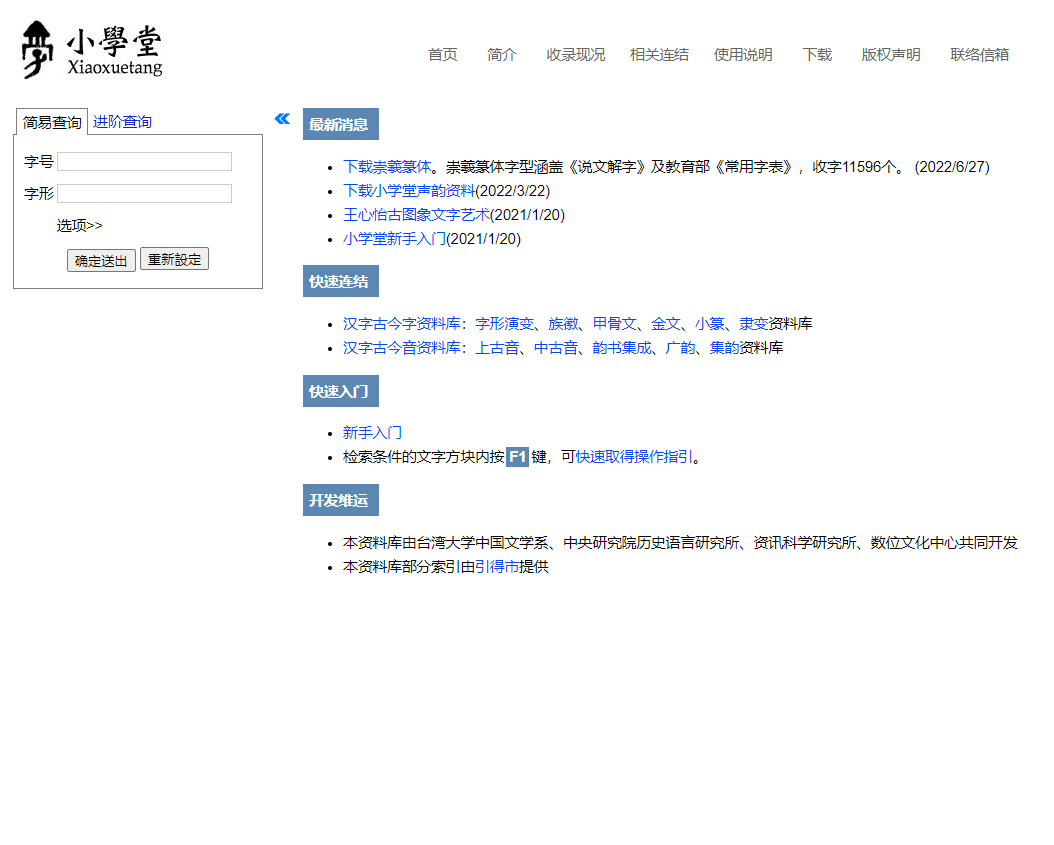Switch to the 进阶查询 tab
The image size is (1054, 845).
(122, 122)
